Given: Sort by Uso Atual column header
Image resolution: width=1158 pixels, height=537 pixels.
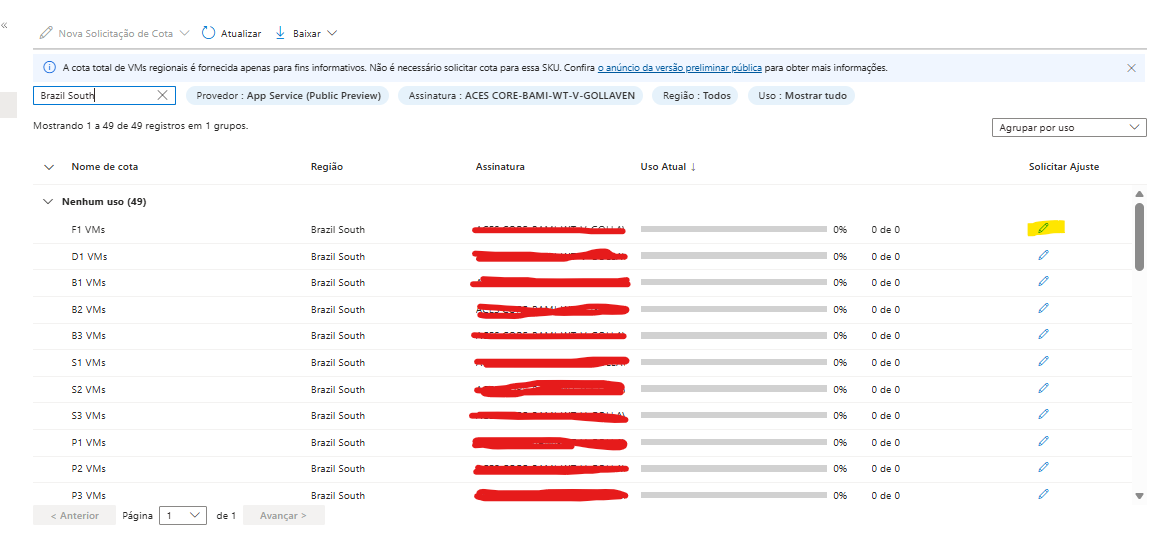Looking at the screenshot, I should (668, 167).
